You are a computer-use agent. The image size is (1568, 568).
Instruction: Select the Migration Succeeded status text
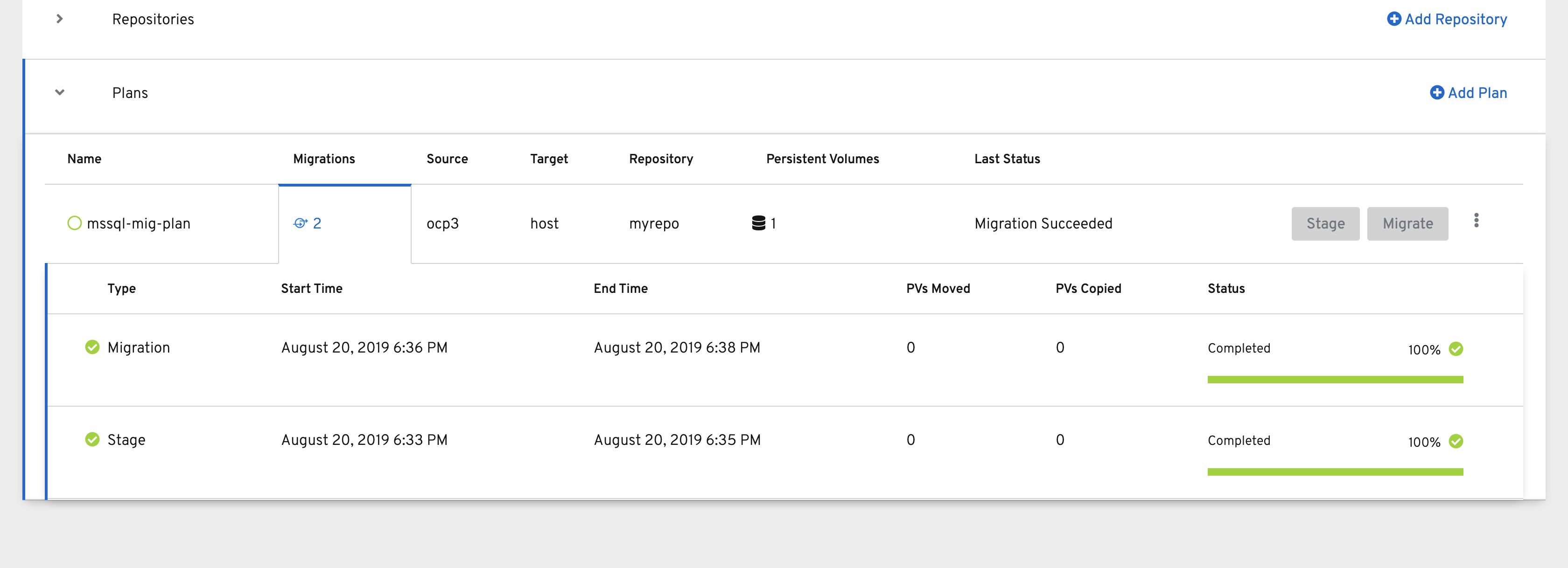1043,223
